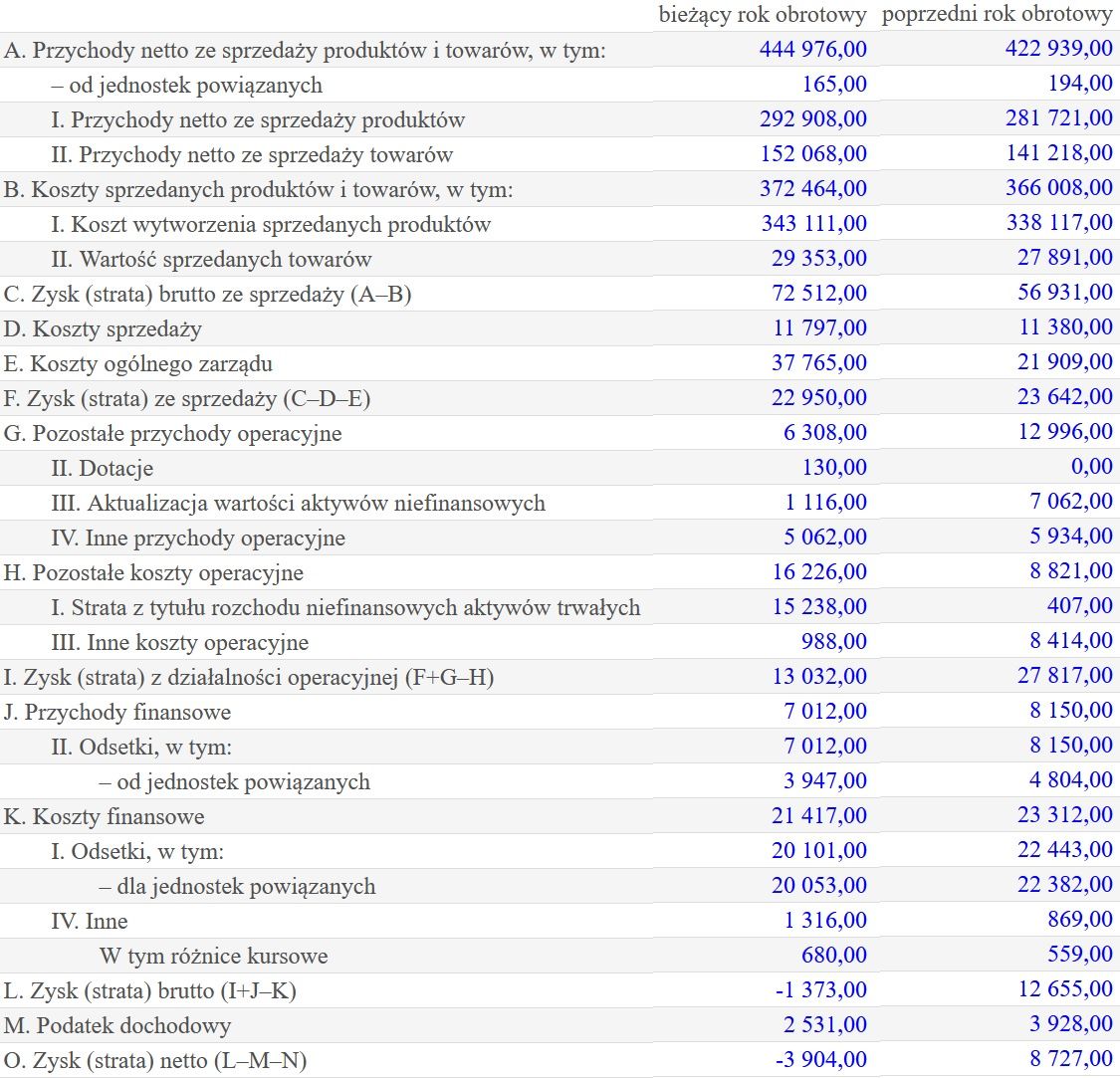Image resolution: width=1120 pixels, height=1078 pixels.
Task: Select 'II. Odsetki, w tym:' row
Action: click(141, 748)
